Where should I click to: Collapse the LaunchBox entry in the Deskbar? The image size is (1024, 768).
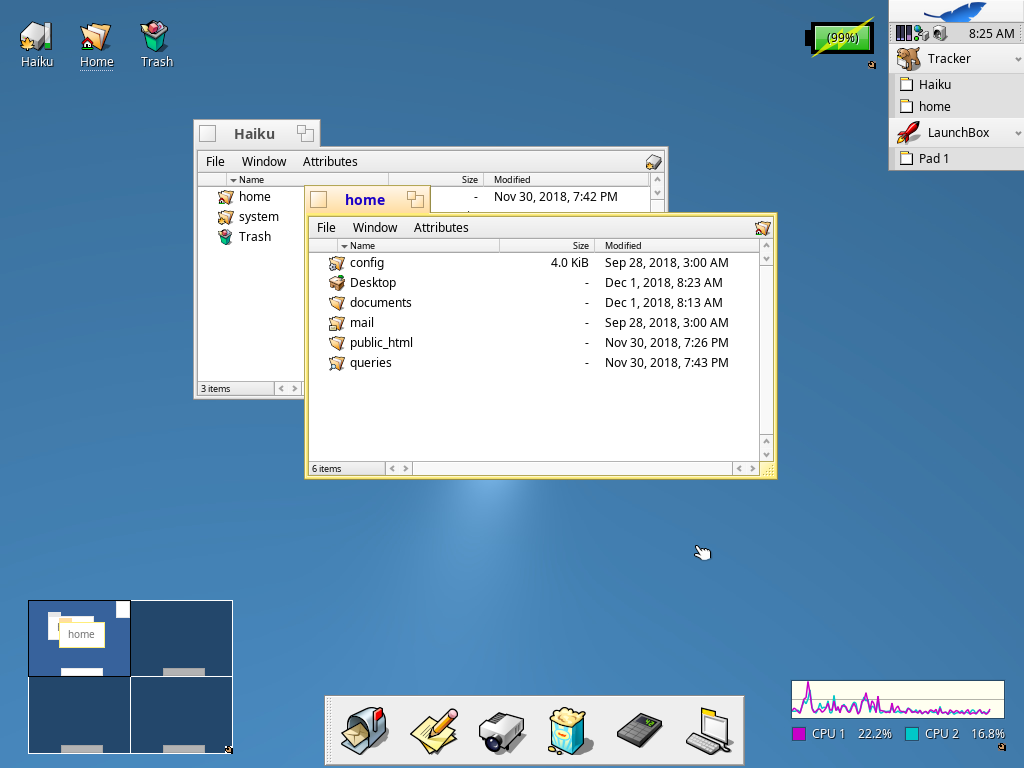[x=1018, y=132]
